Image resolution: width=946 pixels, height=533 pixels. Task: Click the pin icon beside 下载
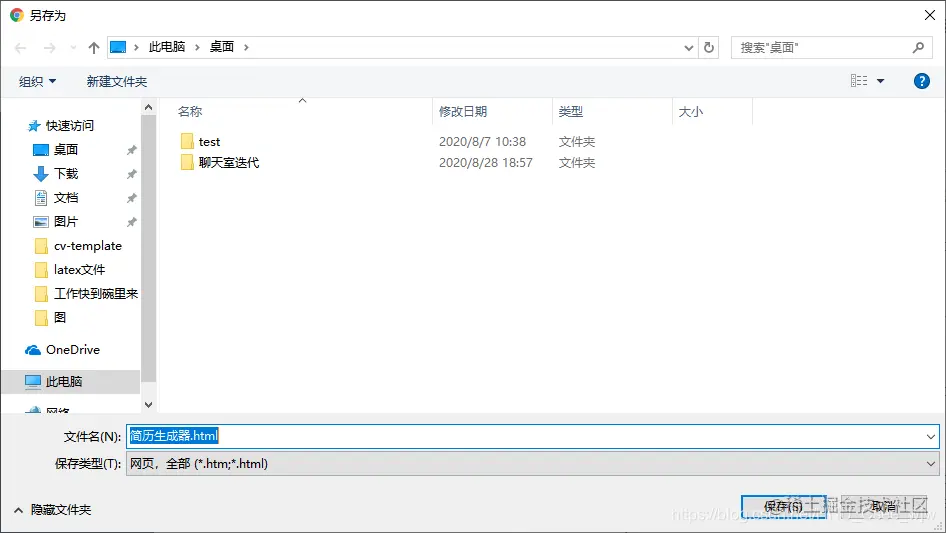point(131,174)
